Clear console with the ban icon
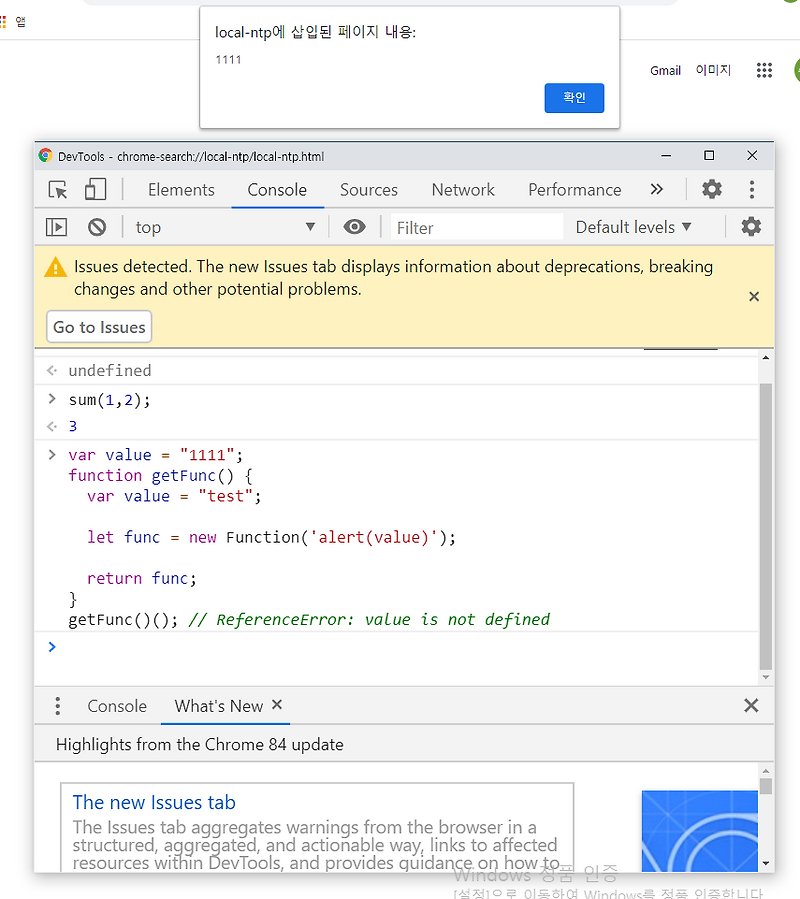Screen dimensions: 800x899 coord(97,227)
